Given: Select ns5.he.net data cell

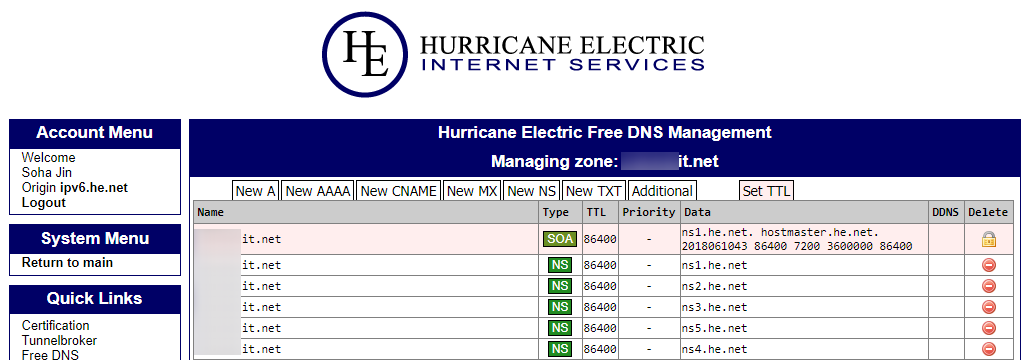Looking at the screenshot, I should pos(804,328).
